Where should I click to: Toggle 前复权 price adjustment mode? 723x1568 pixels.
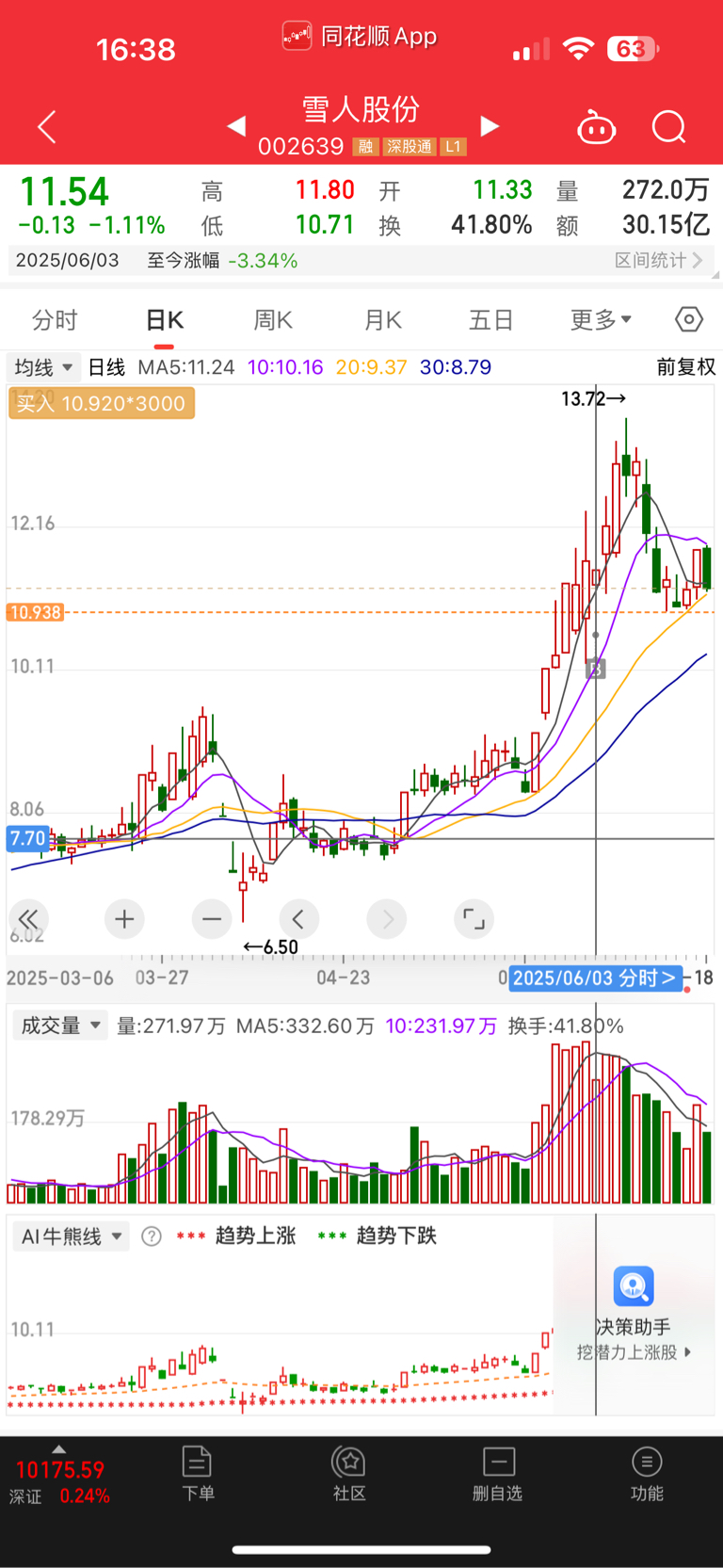(685, 367)
